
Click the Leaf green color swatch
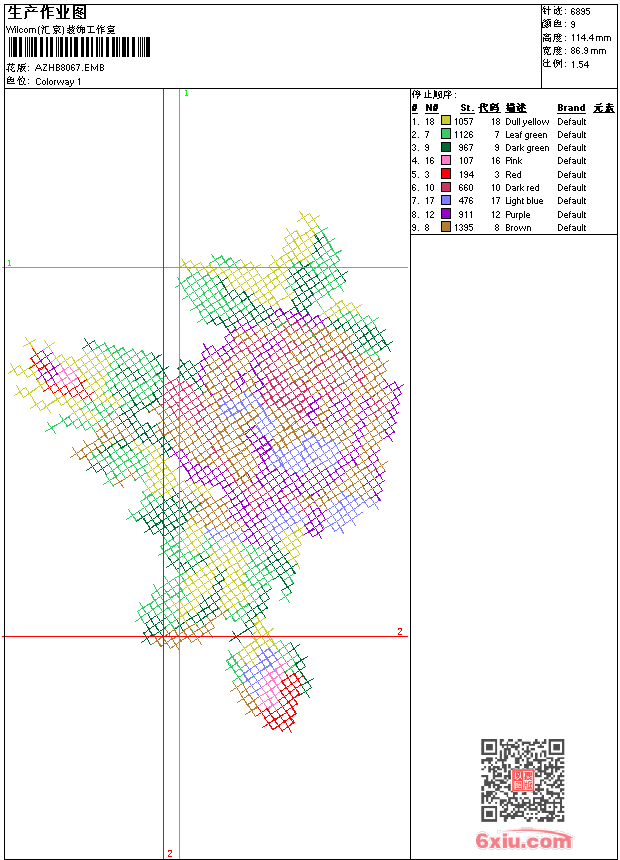coord(446,134)
